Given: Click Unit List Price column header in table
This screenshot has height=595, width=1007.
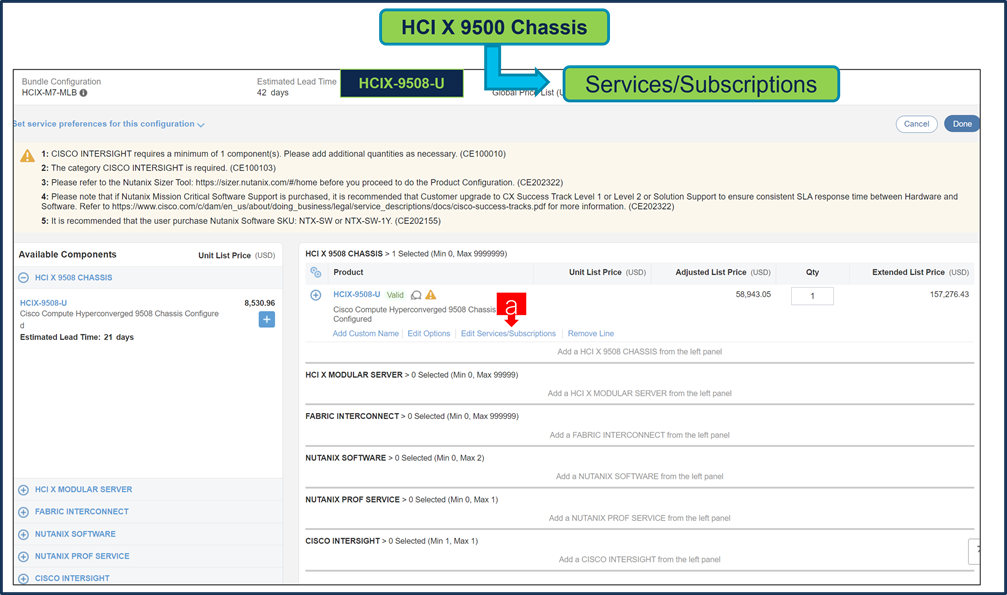Looking at the screenshot, I should [x=607, y=272].
